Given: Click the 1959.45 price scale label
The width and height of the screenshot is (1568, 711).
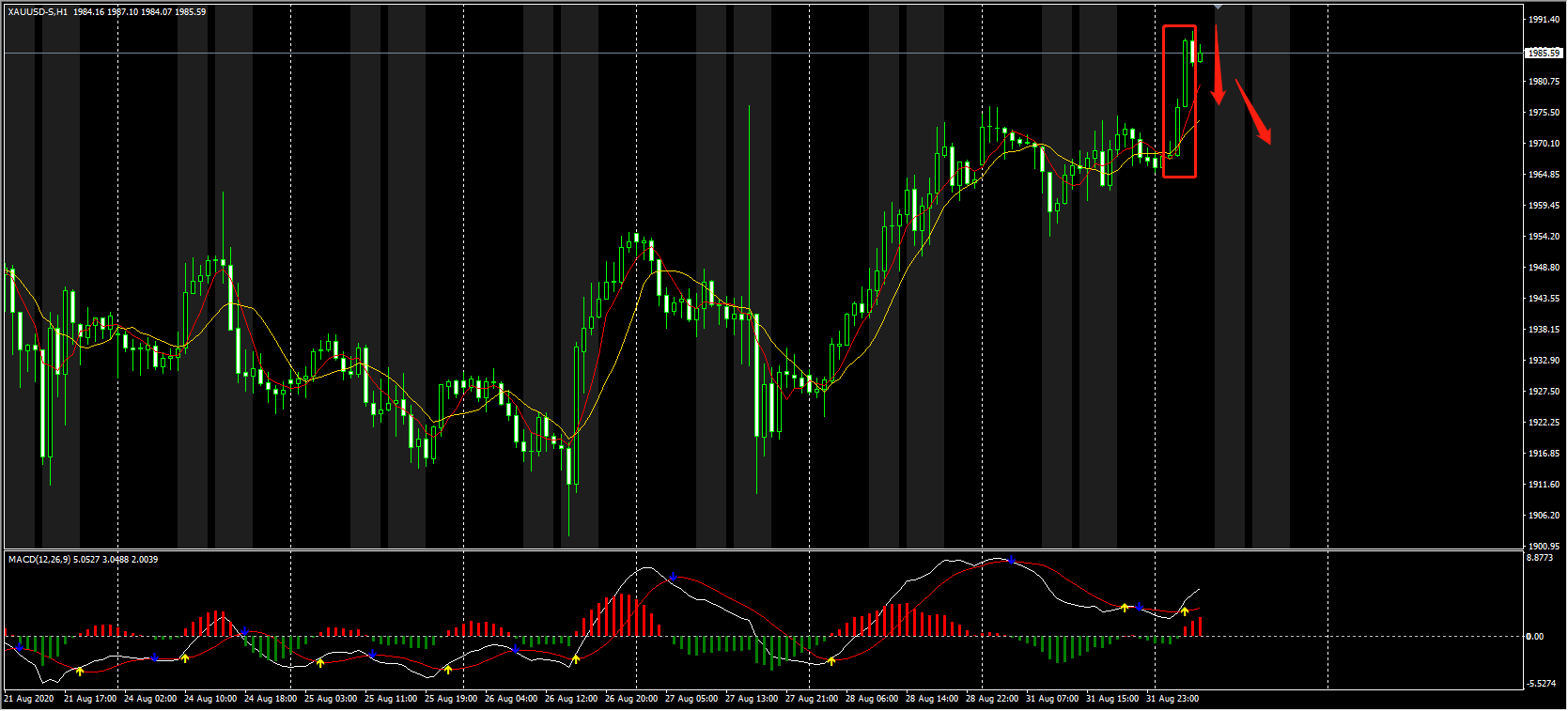Looking at the screenshot, I should point(1544,206).
